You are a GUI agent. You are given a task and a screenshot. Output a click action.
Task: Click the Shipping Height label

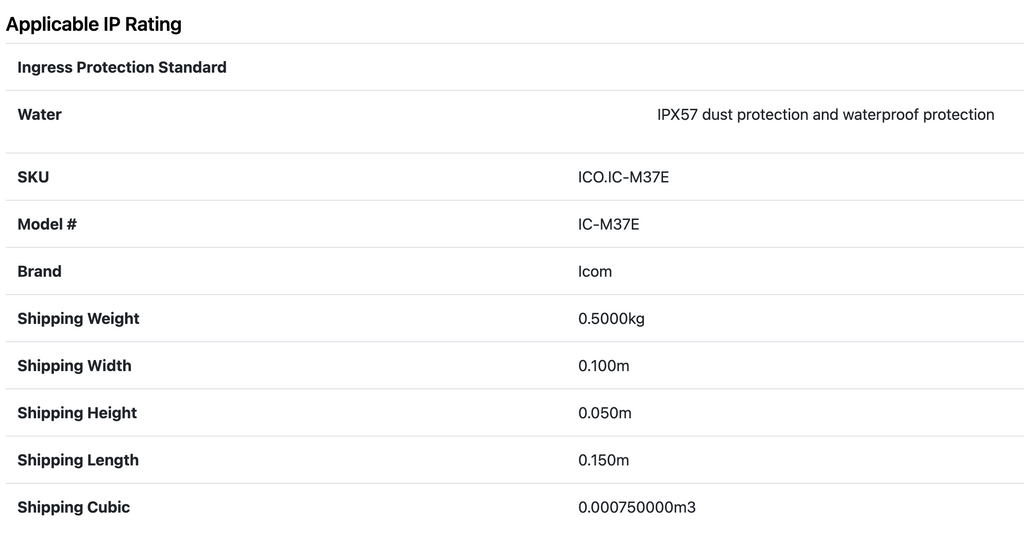[77, 412]
